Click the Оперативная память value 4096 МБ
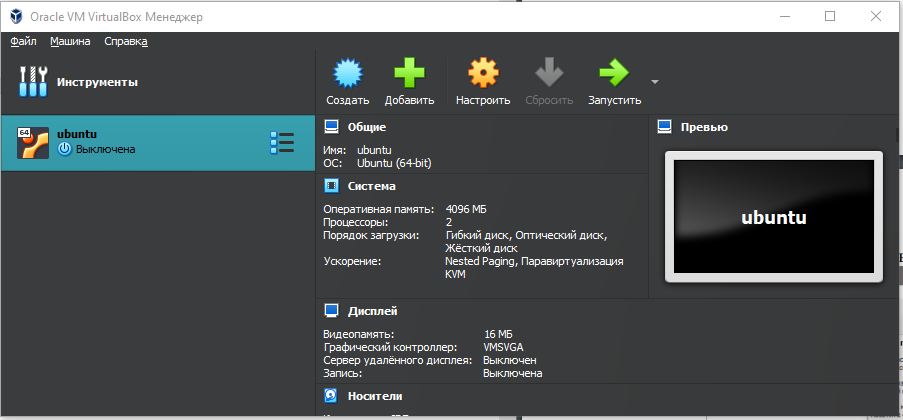 pyautogui.click(x=466, y=209)
